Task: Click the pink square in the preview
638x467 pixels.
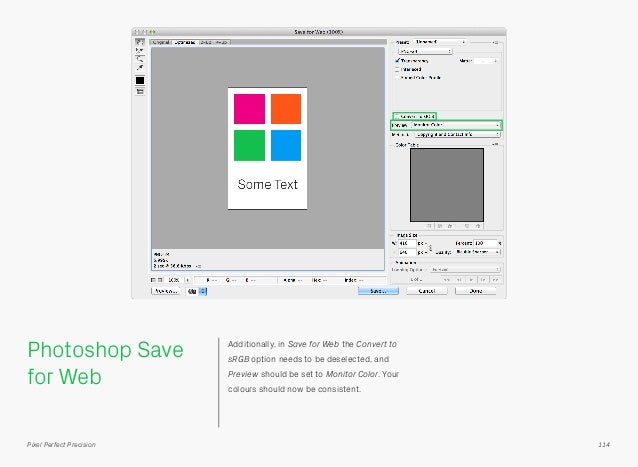Action: (x=249, y=109)
